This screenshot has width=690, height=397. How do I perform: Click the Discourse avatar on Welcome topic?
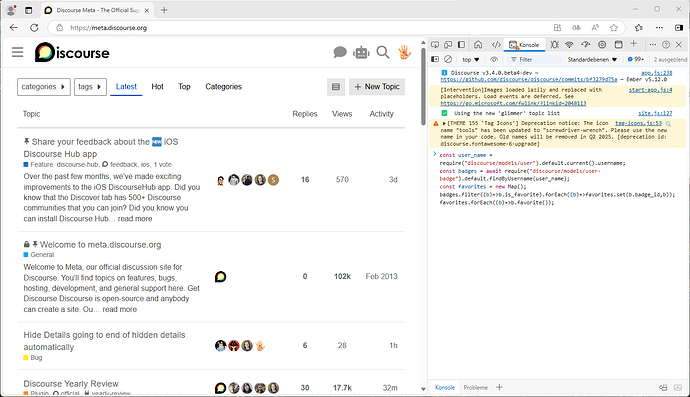(x=220, y=277)
